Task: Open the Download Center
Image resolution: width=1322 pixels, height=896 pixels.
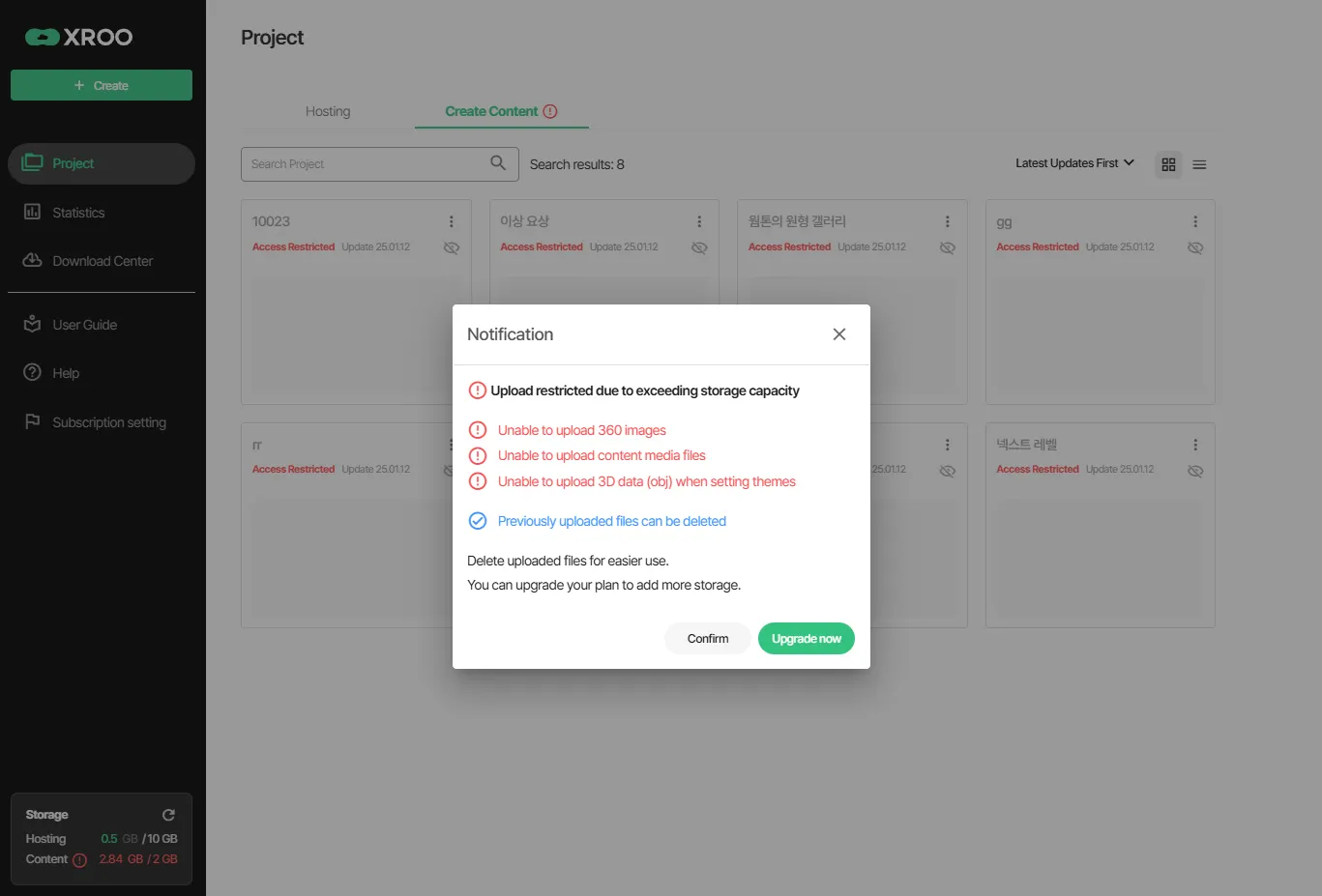Action: pyautogui.click(x=103, y=261)
